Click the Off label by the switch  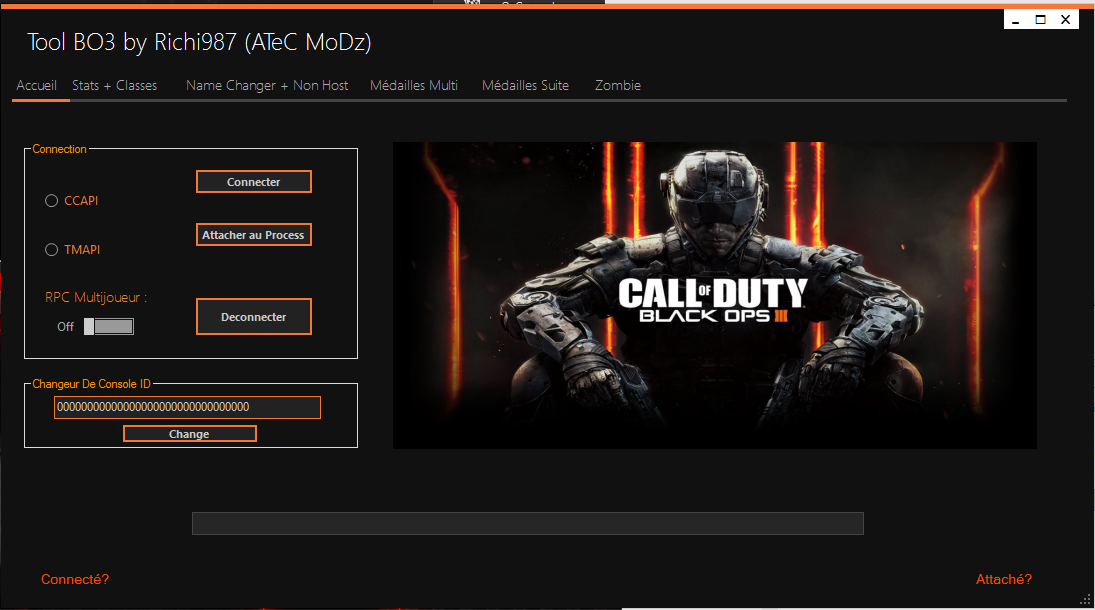point(66,326)
